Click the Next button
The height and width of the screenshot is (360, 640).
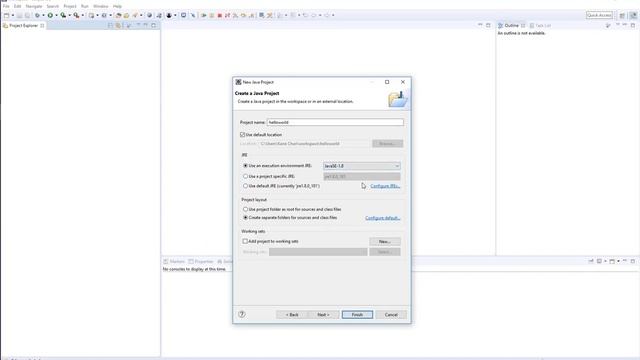click(323, 315)
